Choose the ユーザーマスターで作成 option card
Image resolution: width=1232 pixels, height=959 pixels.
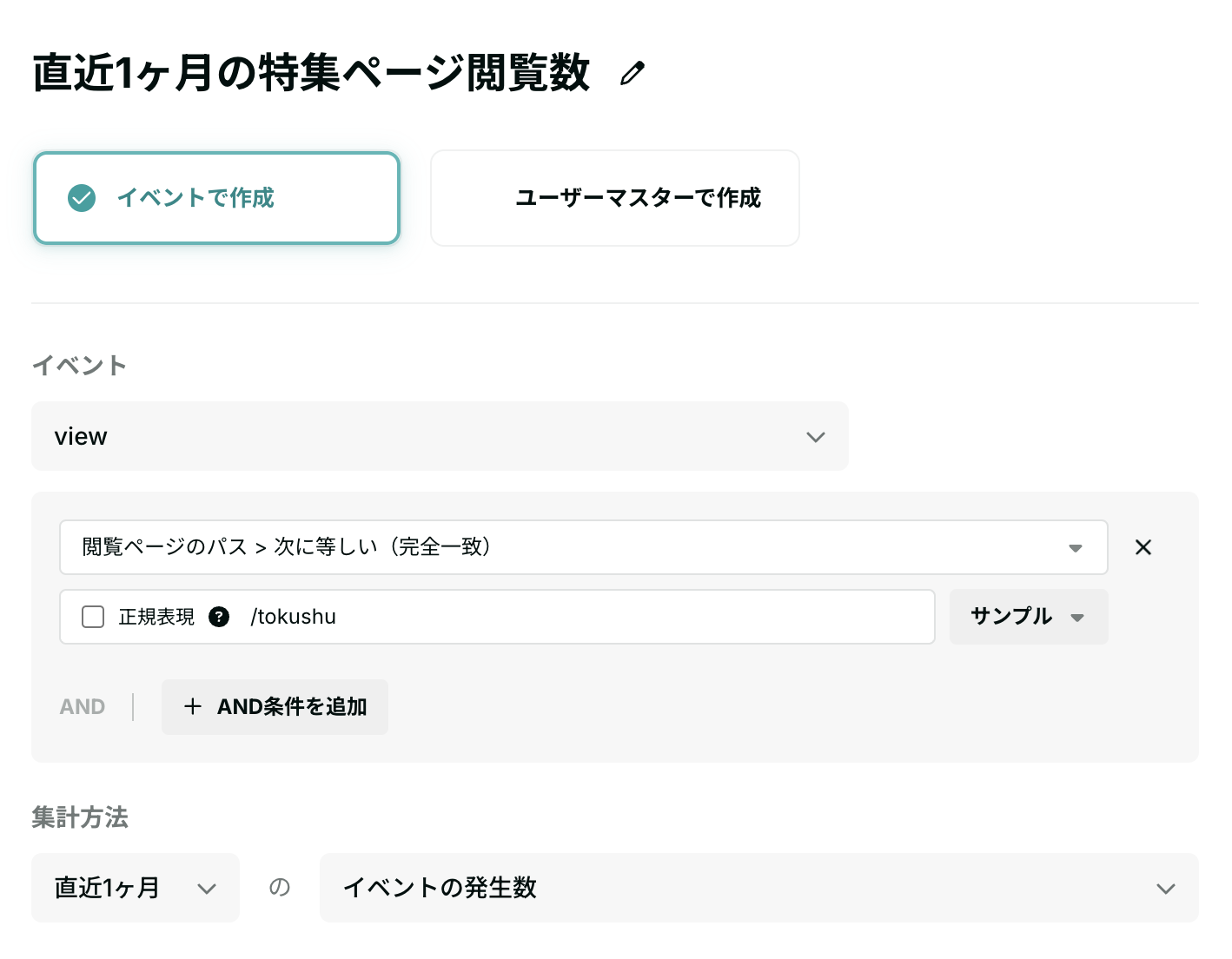[x=615, y=198]
